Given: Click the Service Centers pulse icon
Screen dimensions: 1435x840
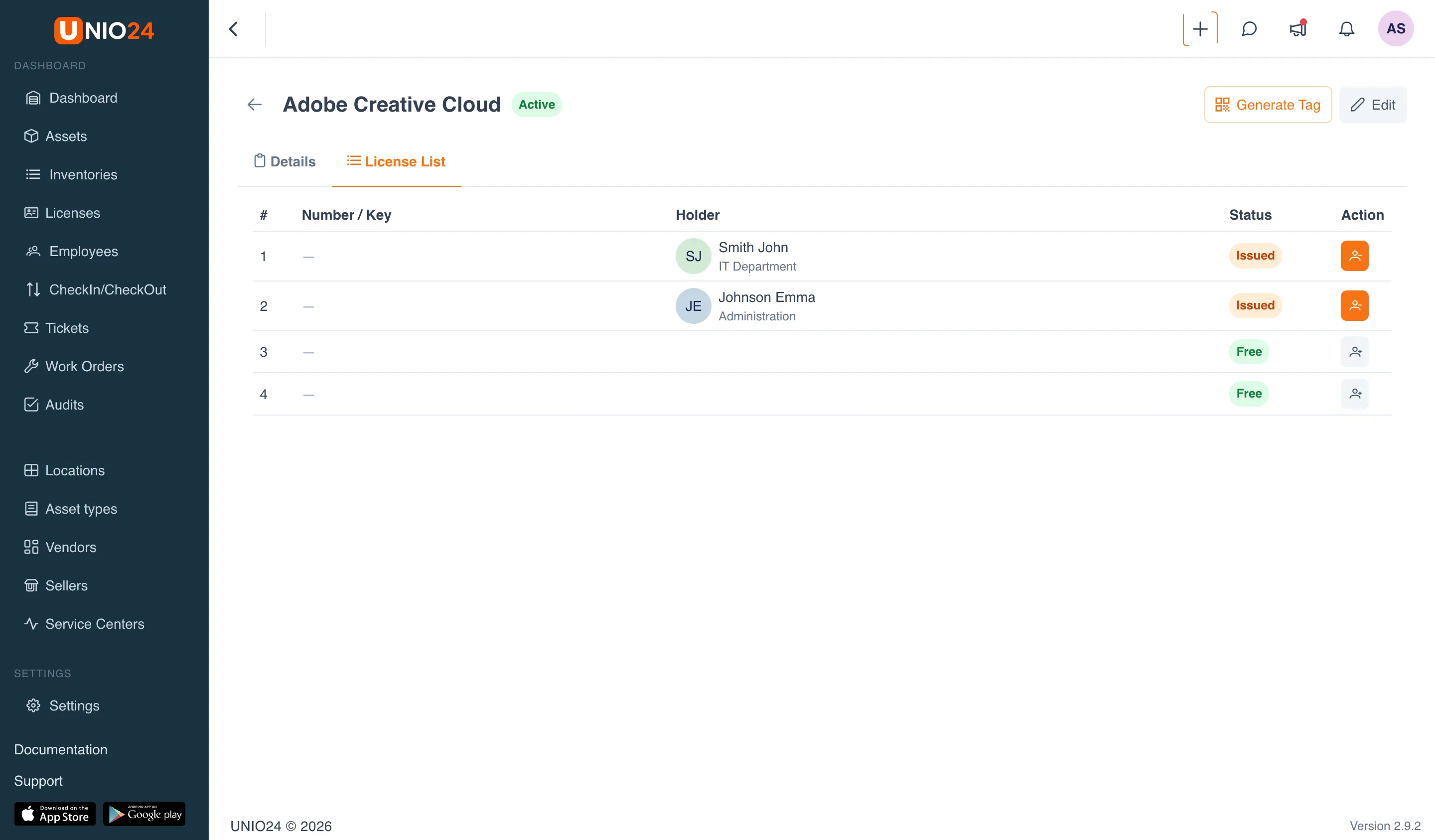Looking at the screenshot, I should pyautogui.click(x=31, y=624).
